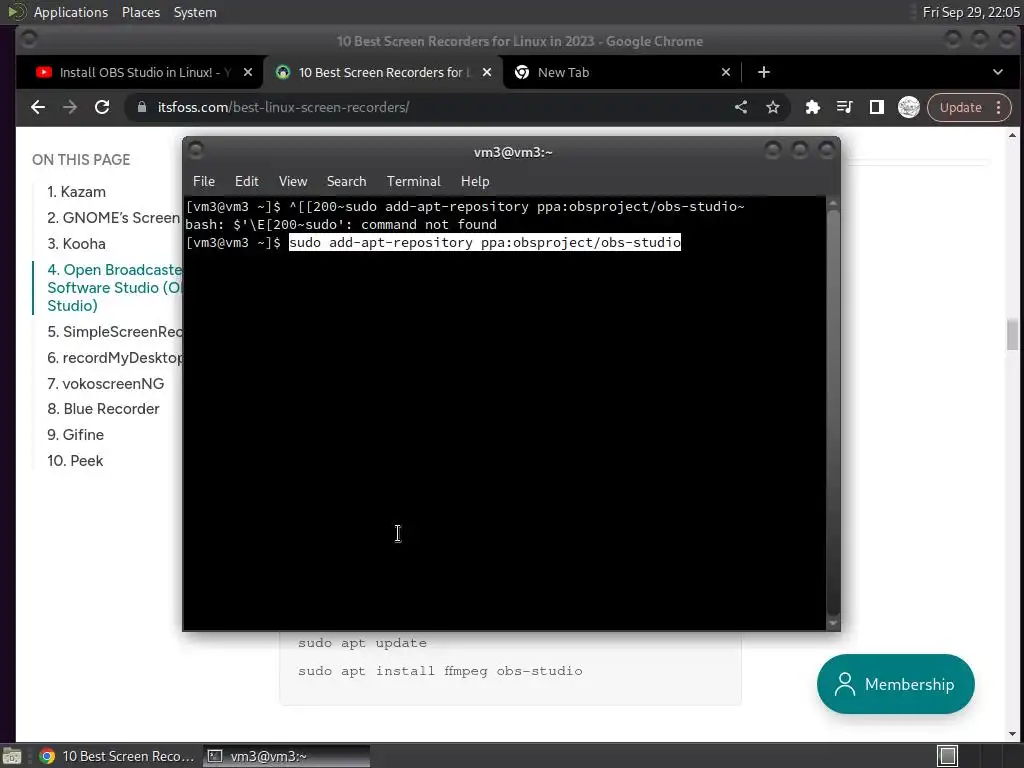Open the terminal Search menu

pyautogui.click(x=346, y=182)
